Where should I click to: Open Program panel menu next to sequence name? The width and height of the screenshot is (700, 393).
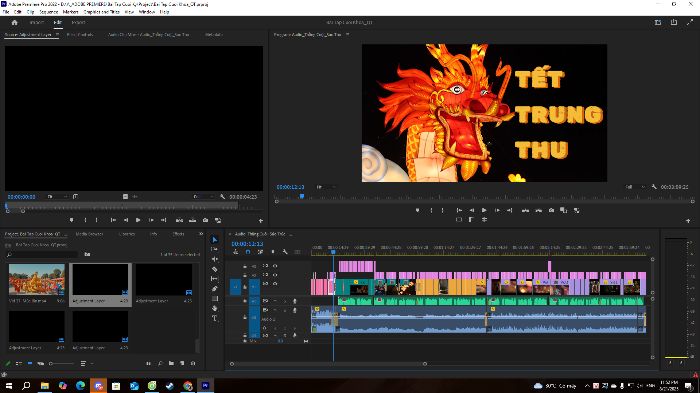pyautogui.click(x=347, y=34)
